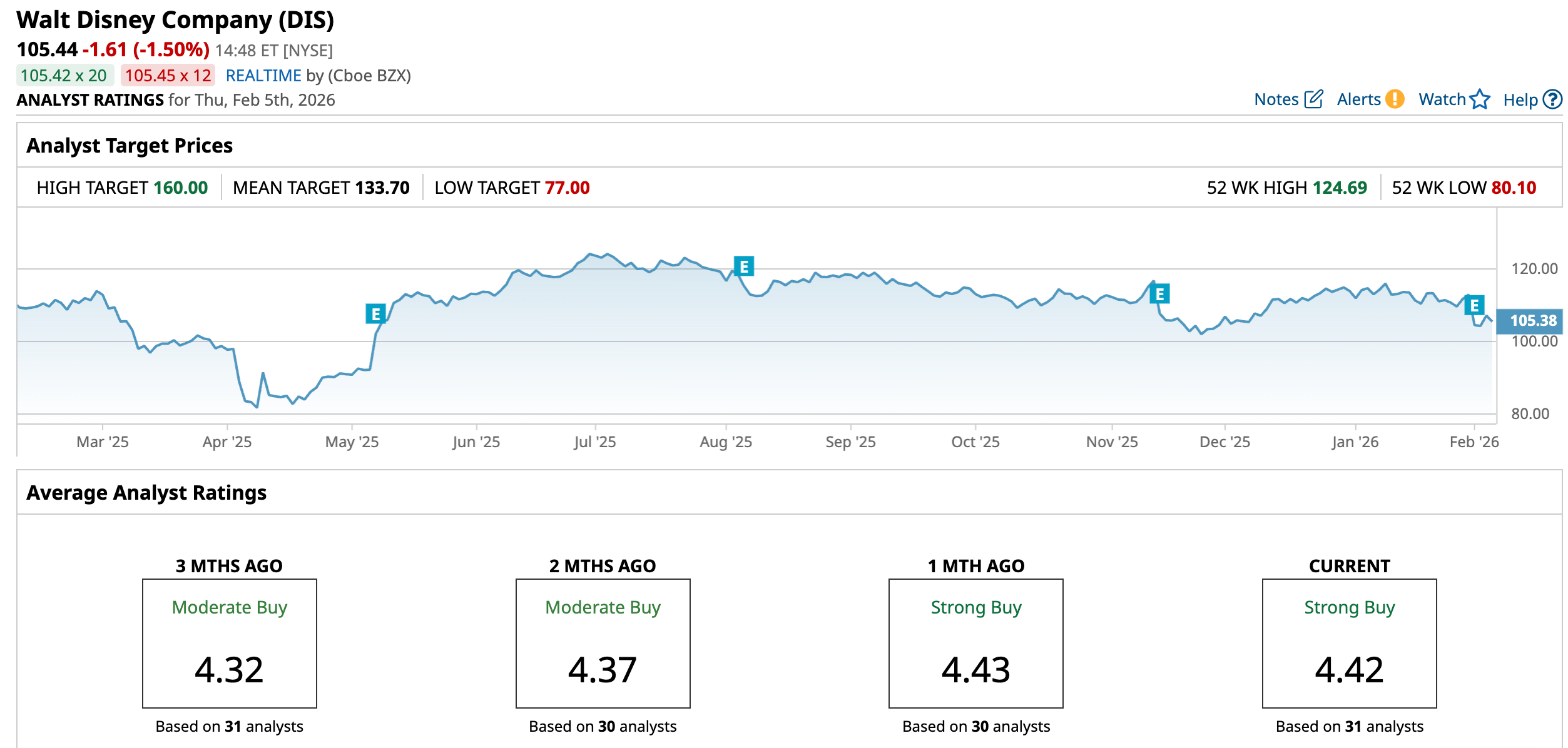The image size is (1568, 748).
Task: Click the green bid price 105.42 x 20
Action: (64, 76)
